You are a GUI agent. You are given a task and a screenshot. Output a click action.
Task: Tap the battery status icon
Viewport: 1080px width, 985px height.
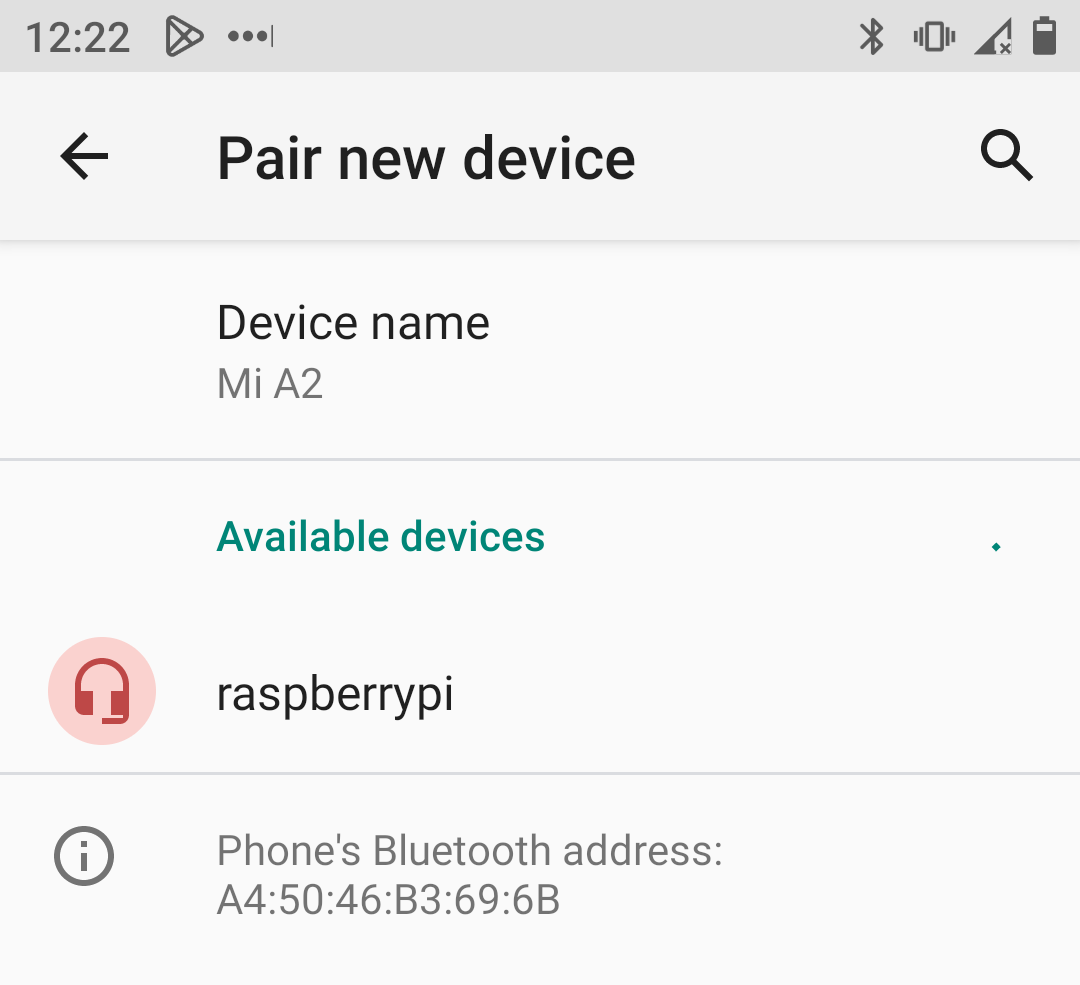point(1044,36)
